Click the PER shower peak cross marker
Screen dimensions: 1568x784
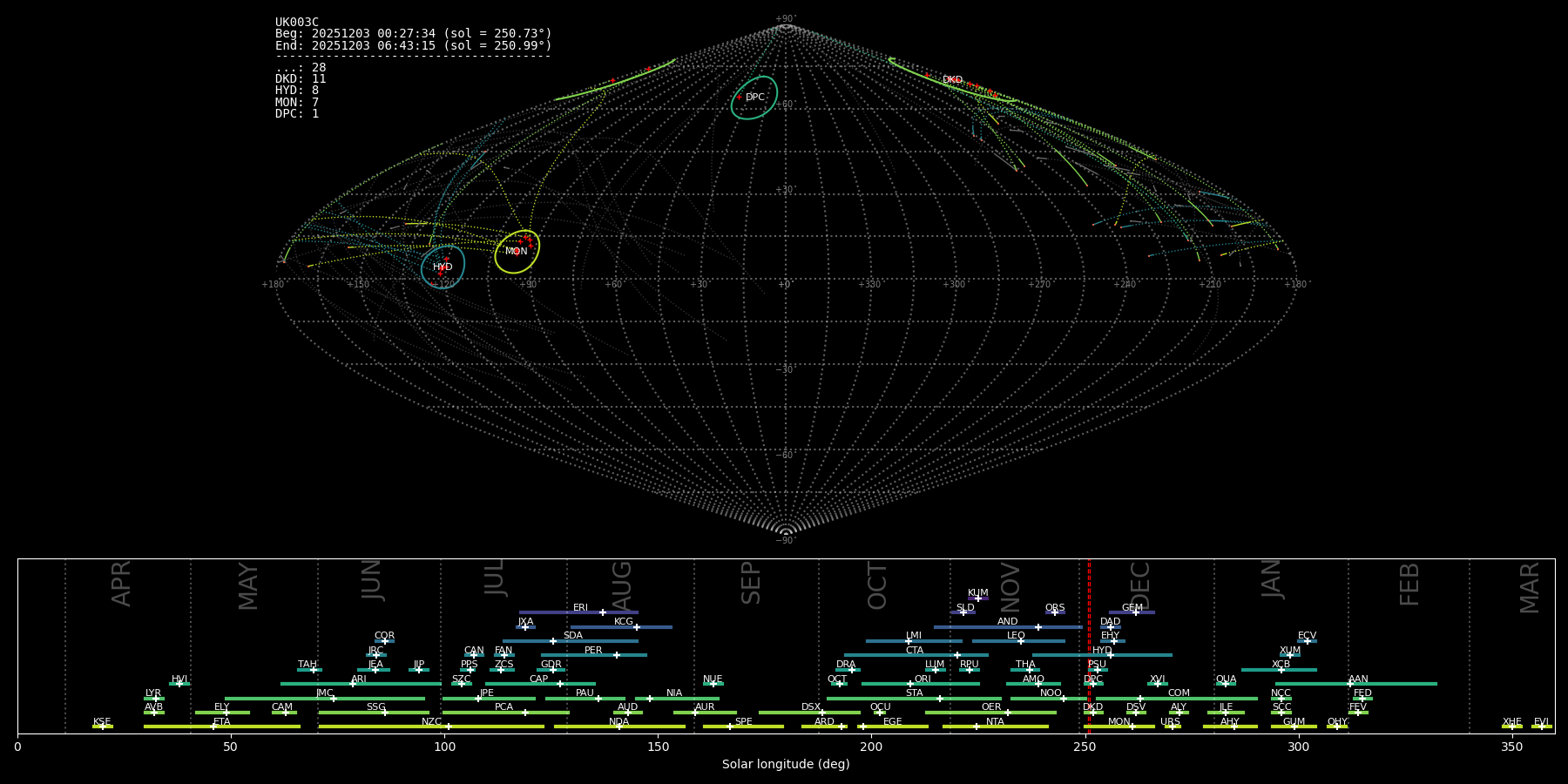coord(617,655)
